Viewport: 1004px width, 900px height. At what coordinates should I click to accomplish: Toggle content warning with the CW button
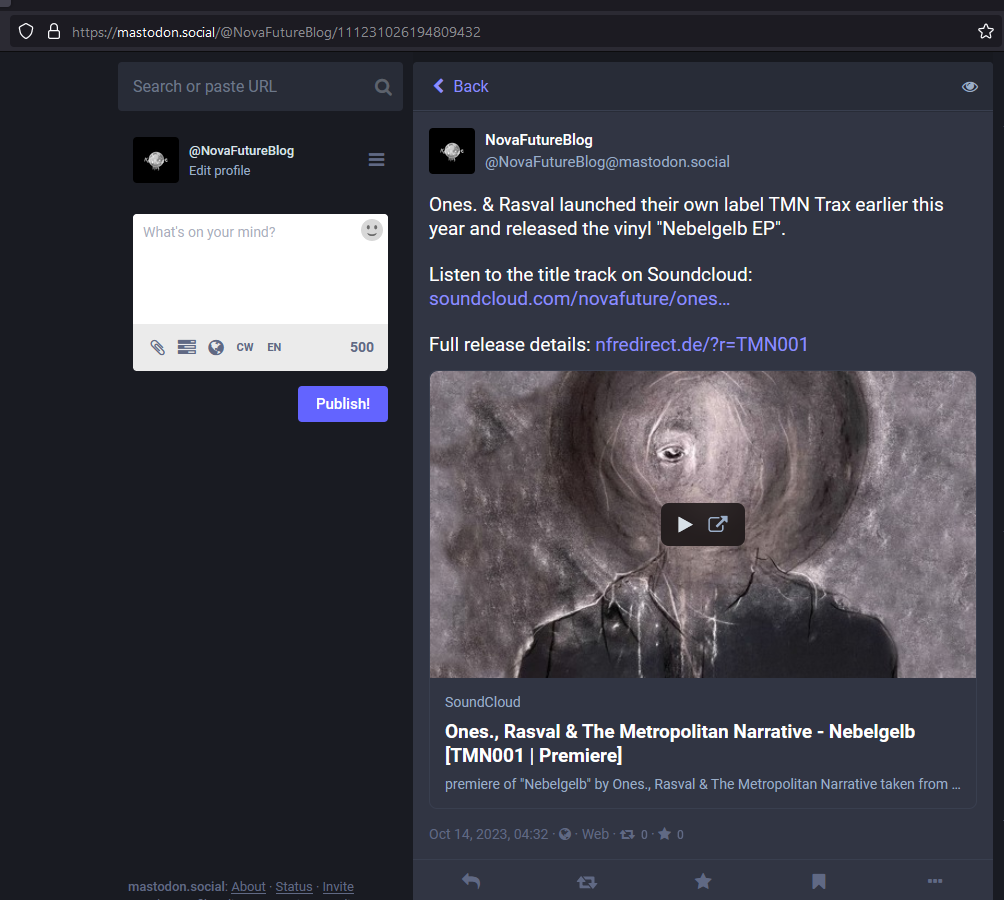[x=245, y=347]
